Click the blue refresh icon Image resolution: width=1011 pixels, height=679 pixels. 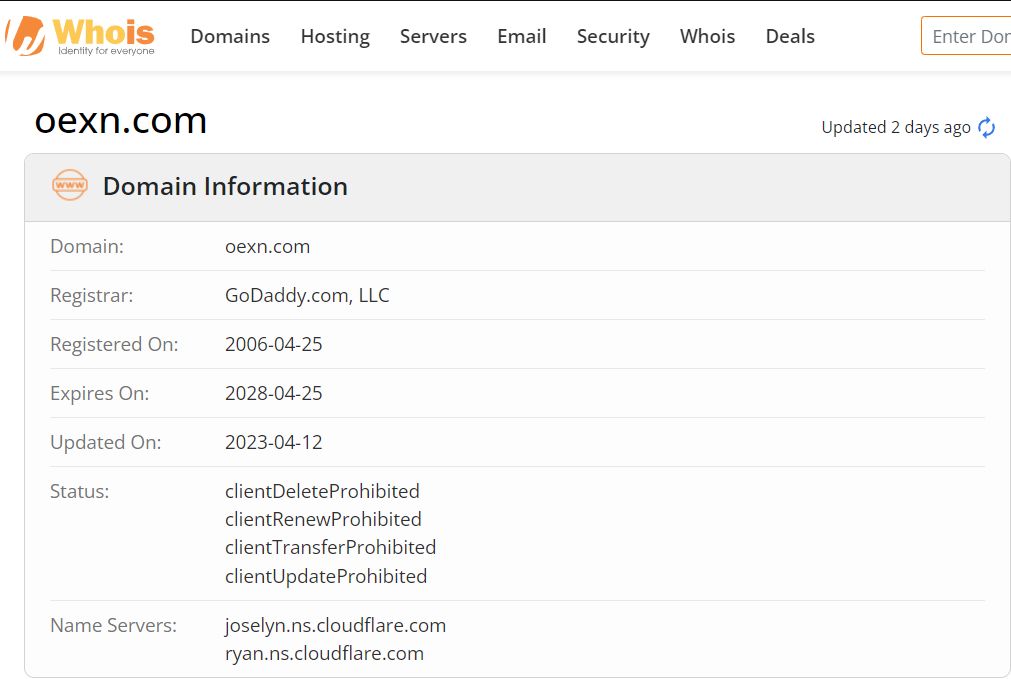point(986,128)
